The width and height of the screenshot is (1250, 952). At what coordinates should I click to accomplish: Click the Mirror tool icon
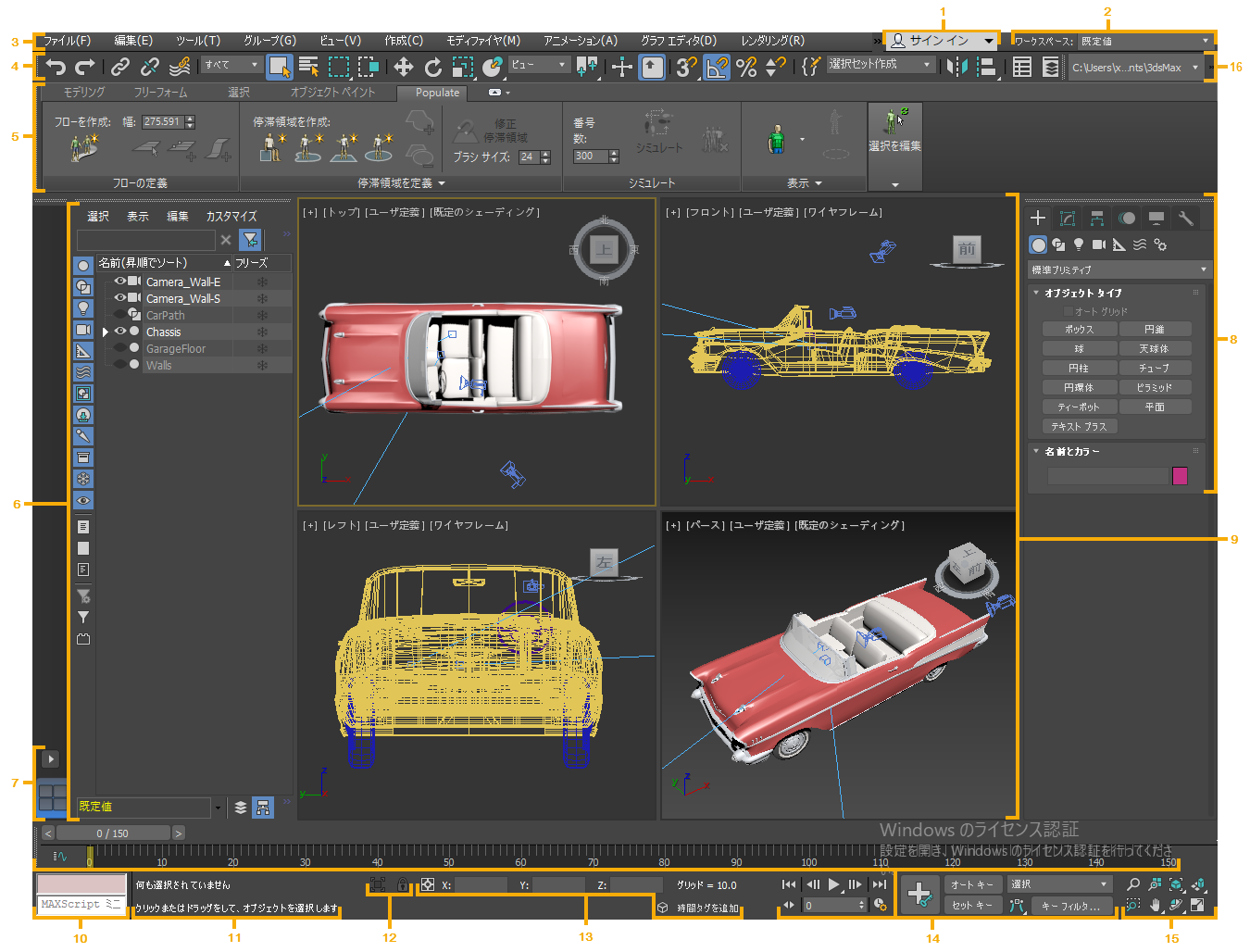point(956,67)
